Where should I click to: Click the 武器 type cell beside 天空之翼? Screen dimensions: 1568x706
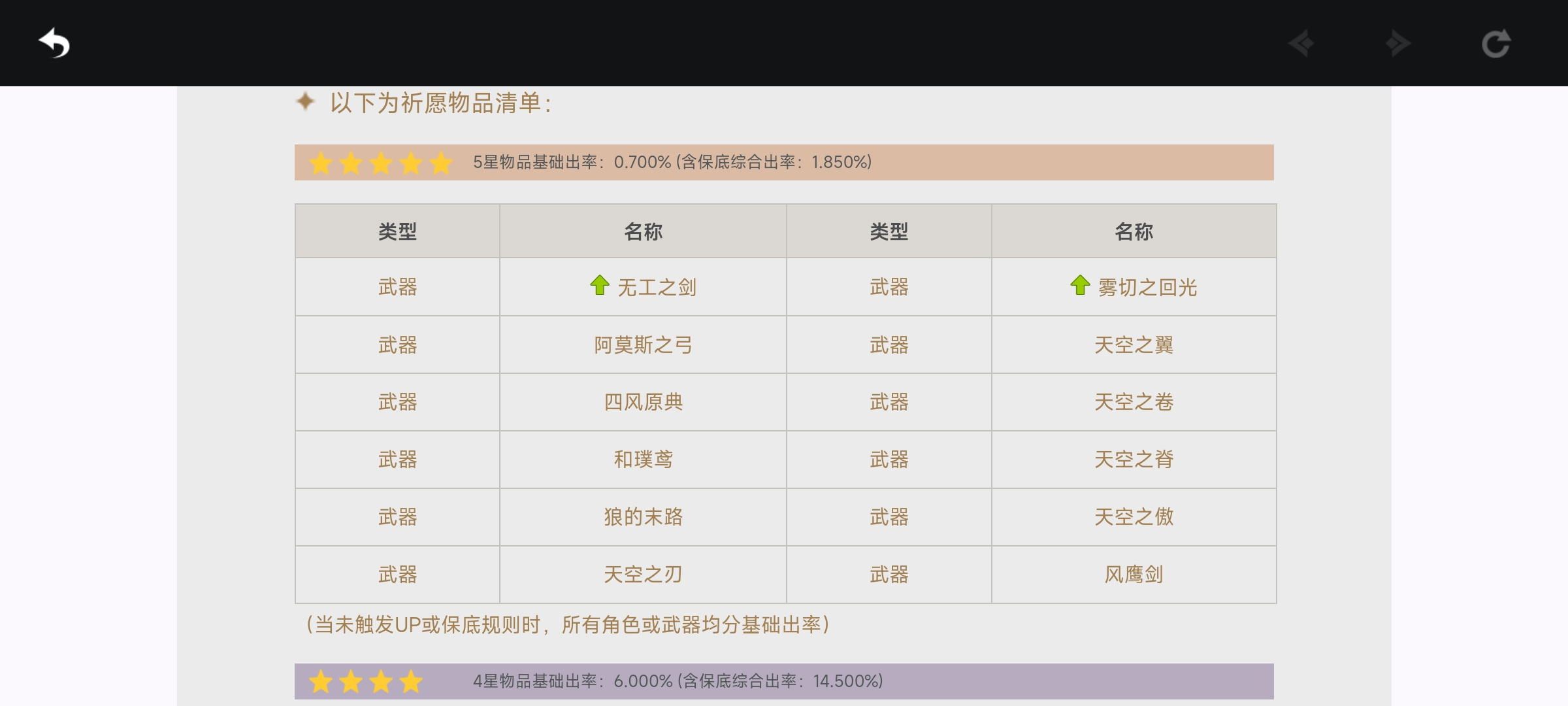(x=889, y=345)
